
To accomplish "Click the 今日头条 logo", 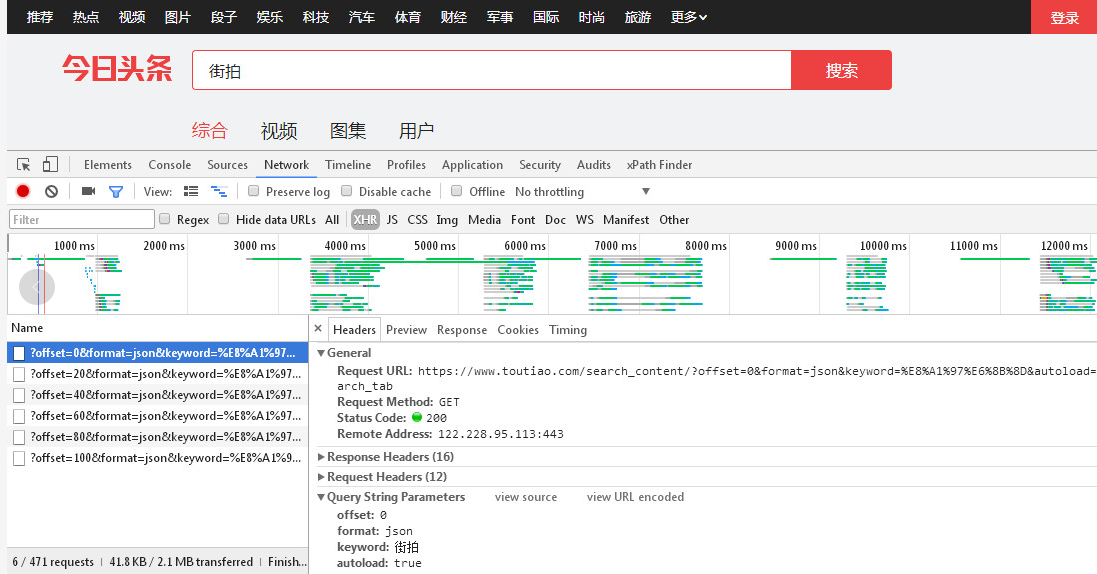I will [x=117, y=69].
